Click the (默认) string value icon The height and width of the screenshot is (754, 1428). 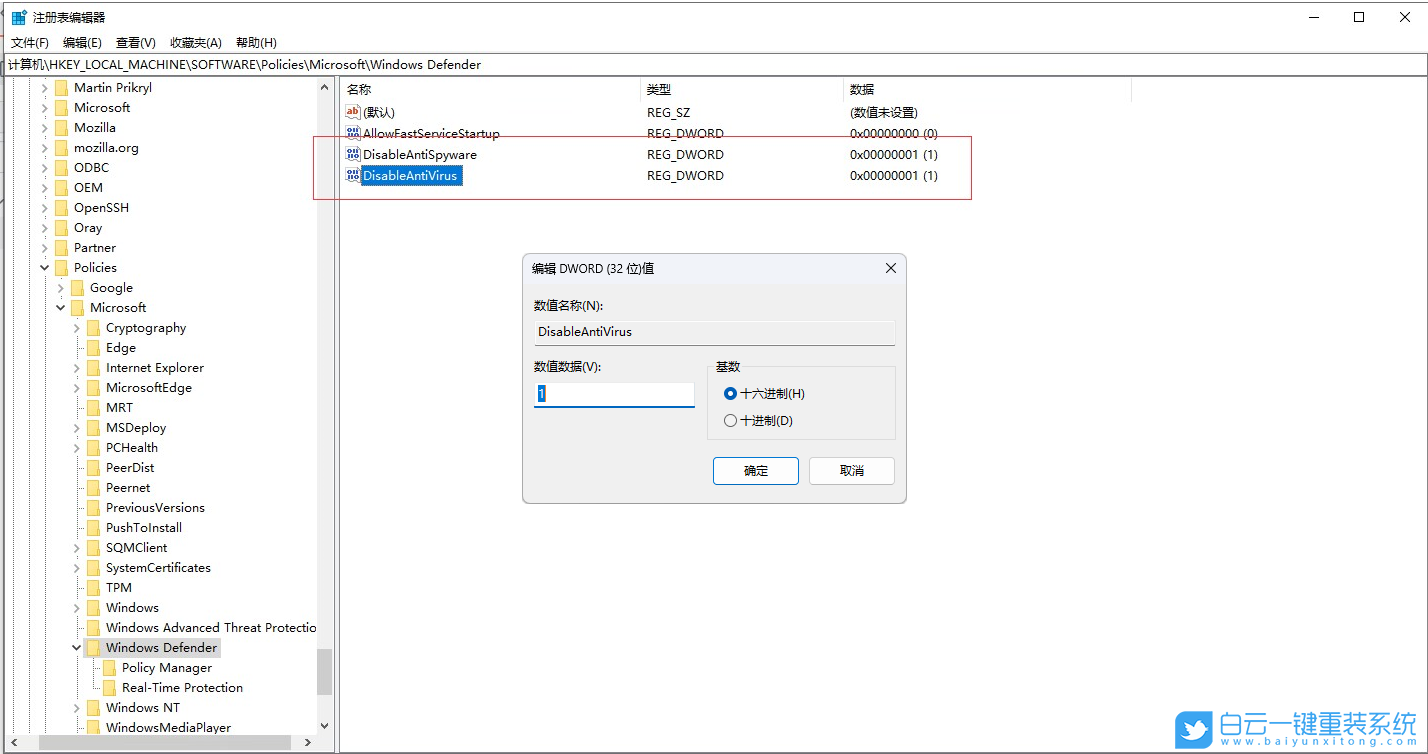click(352, 112)
